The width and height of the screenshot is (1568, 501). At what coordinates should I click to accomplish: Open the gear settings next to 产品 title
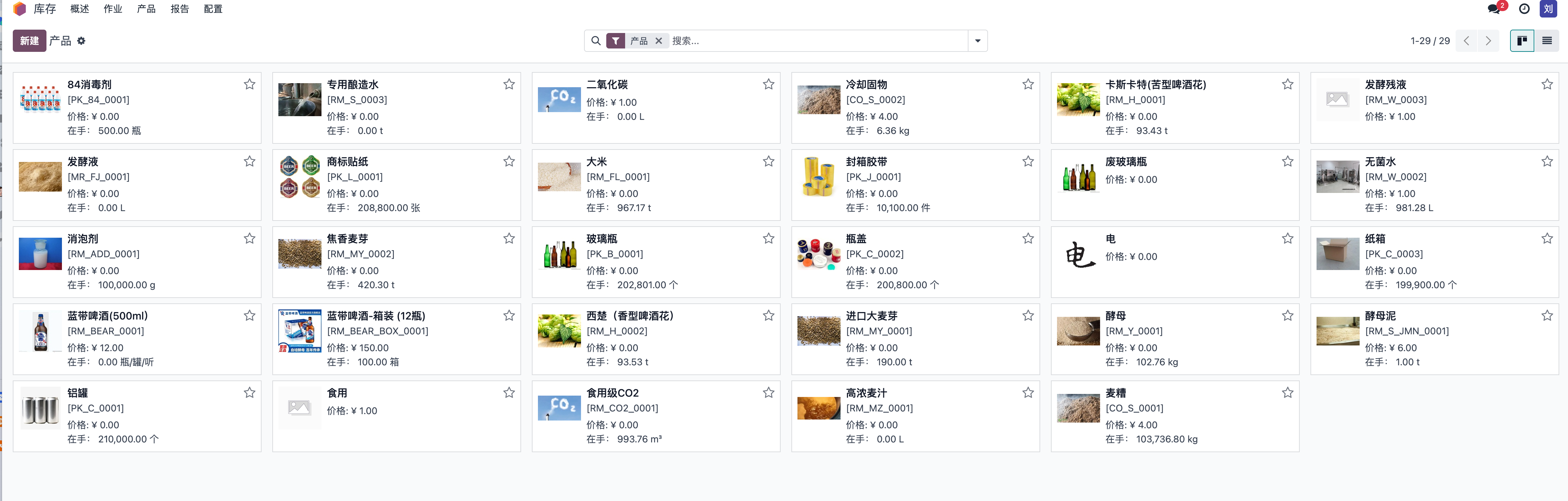81,41
